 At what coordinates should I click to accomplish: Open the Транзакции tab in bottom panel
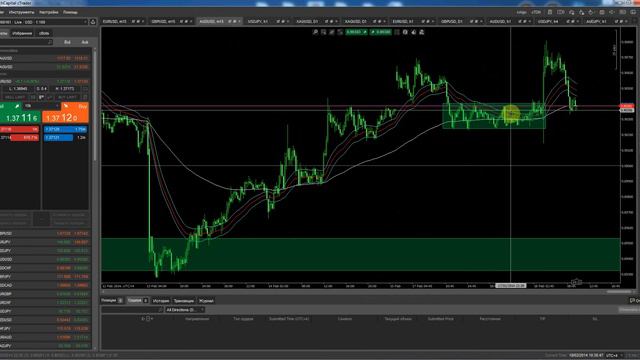pos(184,301)
